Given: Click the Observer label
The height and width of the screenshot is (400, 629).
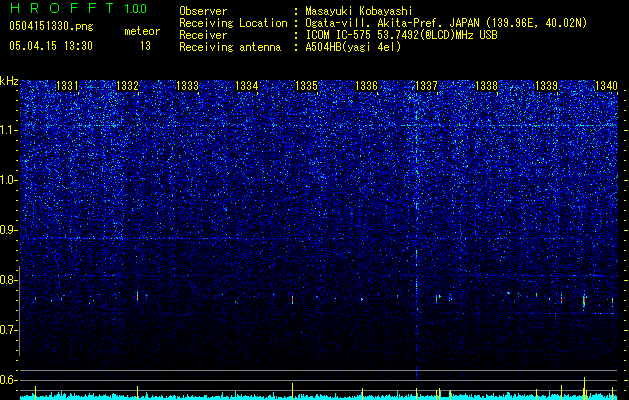Looking at the screenshot, I should tap(203, 11).
